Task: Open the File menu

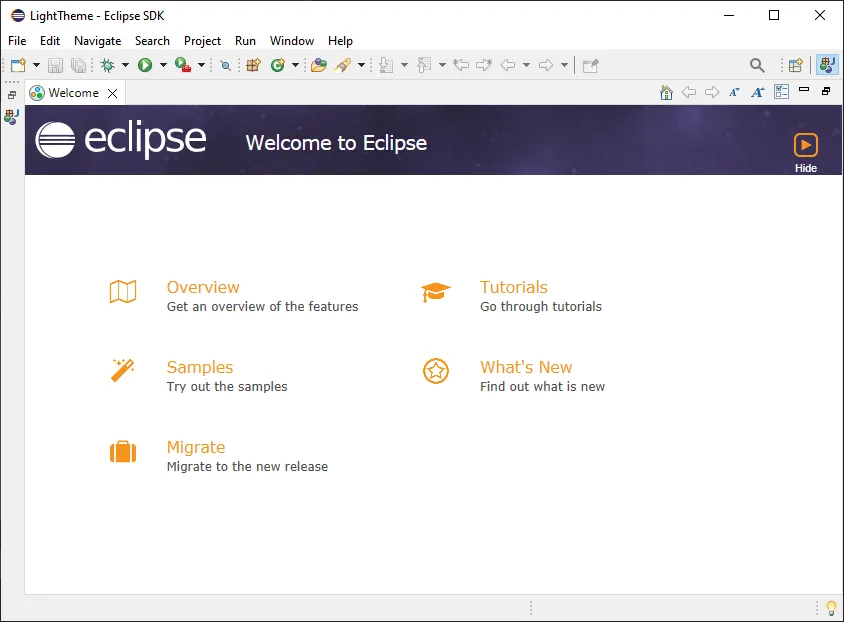Action: point(17,41)
